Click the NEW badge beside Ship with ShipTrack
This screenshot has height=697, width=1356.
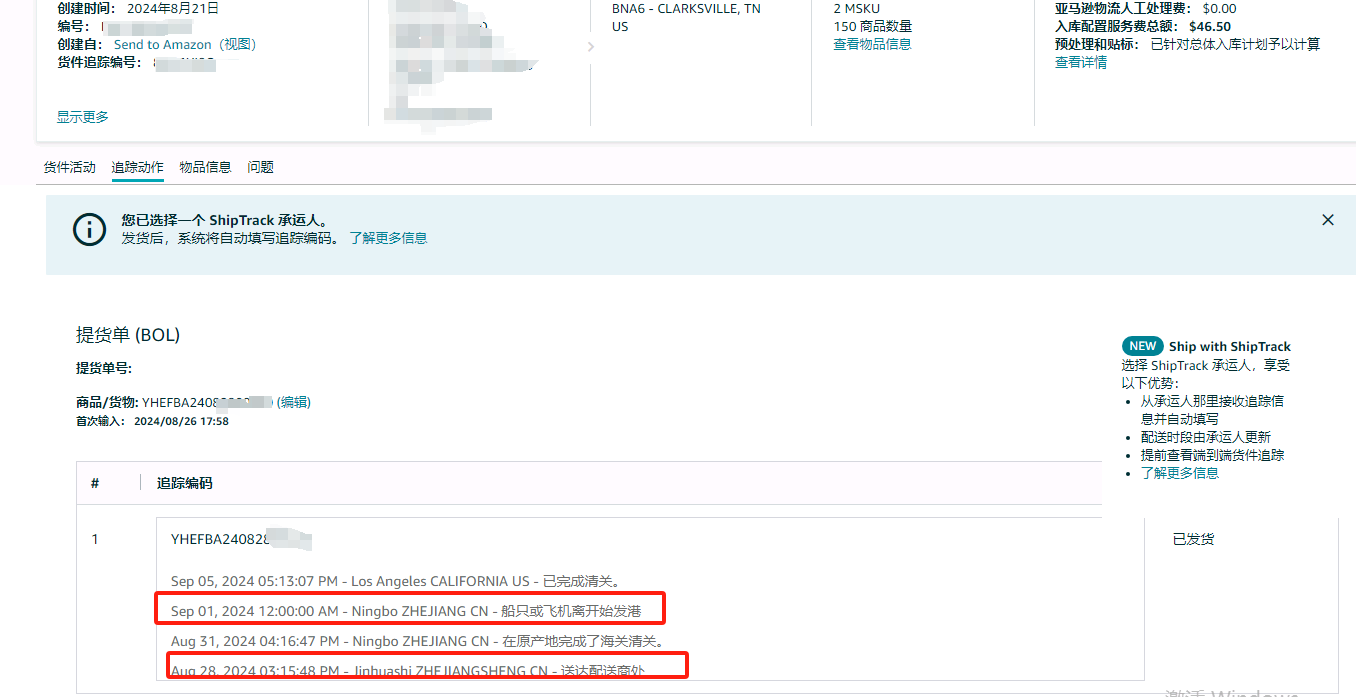(x=1142, y=346)
